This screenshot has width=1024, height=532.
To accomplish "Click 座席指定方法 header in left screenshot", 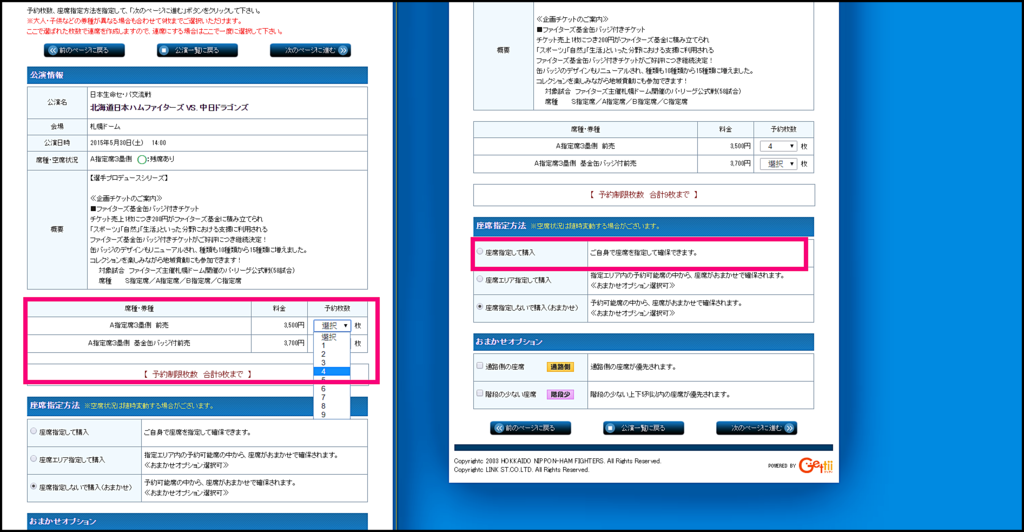I will [x=197, y=405].
